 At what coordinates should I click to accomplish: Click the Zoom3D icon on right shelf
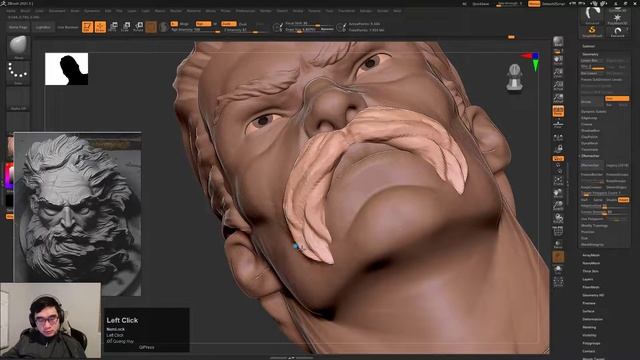[558, 205]
